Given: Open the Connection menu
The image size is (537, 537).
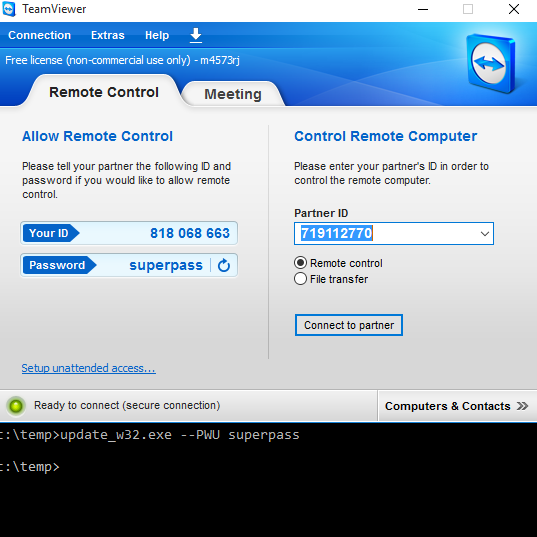Looking at the screenshot, I should pyautogui.click(x=39, y=35).
